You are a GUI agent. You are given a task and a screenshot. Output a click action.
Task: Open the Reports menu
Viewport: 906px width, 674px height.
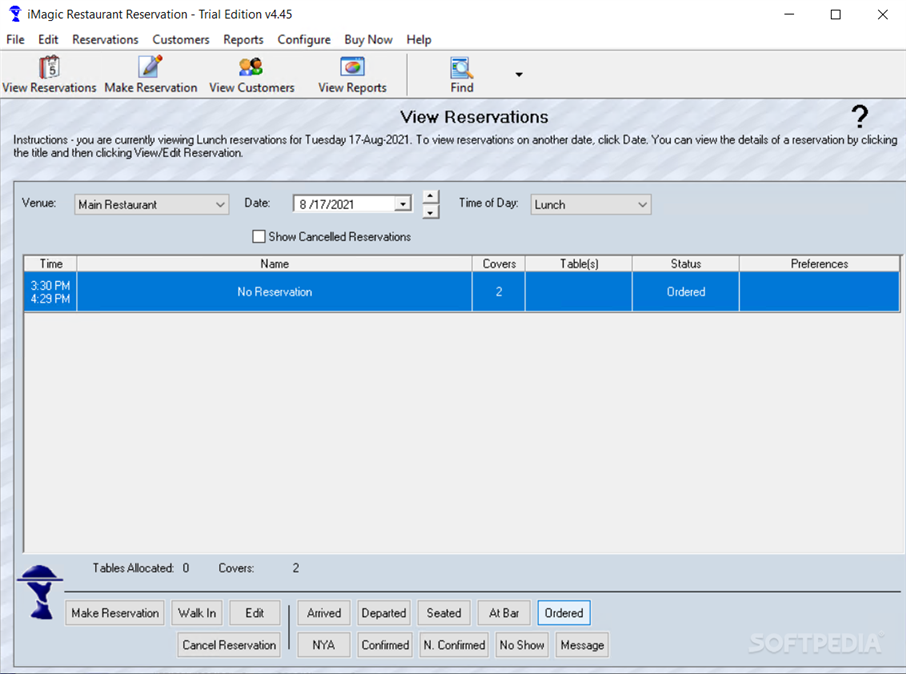click(243, 39)
